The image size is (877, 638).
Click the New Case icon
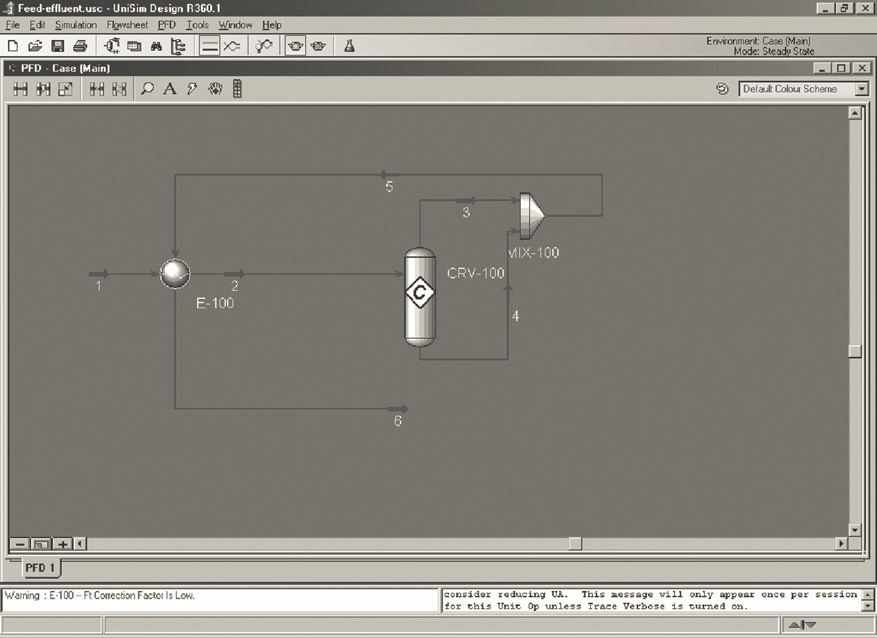[13, 46]
